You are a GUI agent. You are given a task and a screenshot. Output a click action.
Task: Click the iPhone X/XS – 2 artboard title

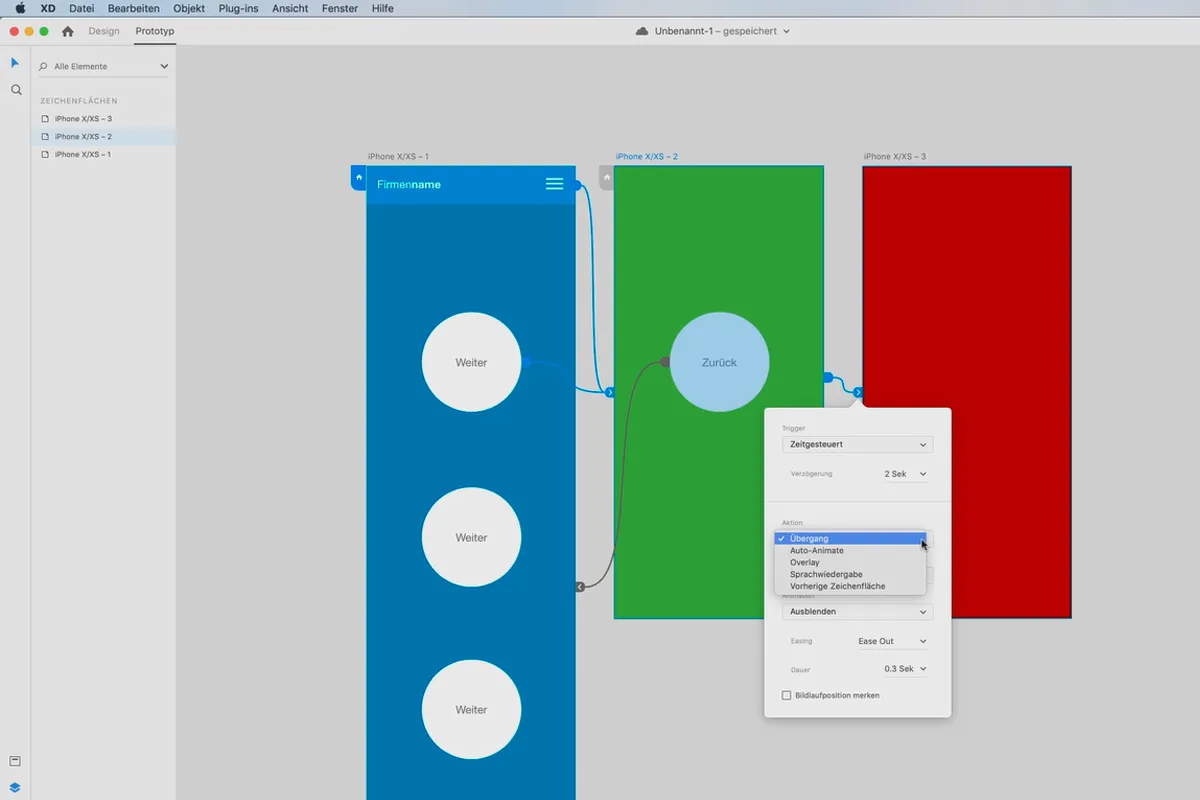tap(647, 157)
